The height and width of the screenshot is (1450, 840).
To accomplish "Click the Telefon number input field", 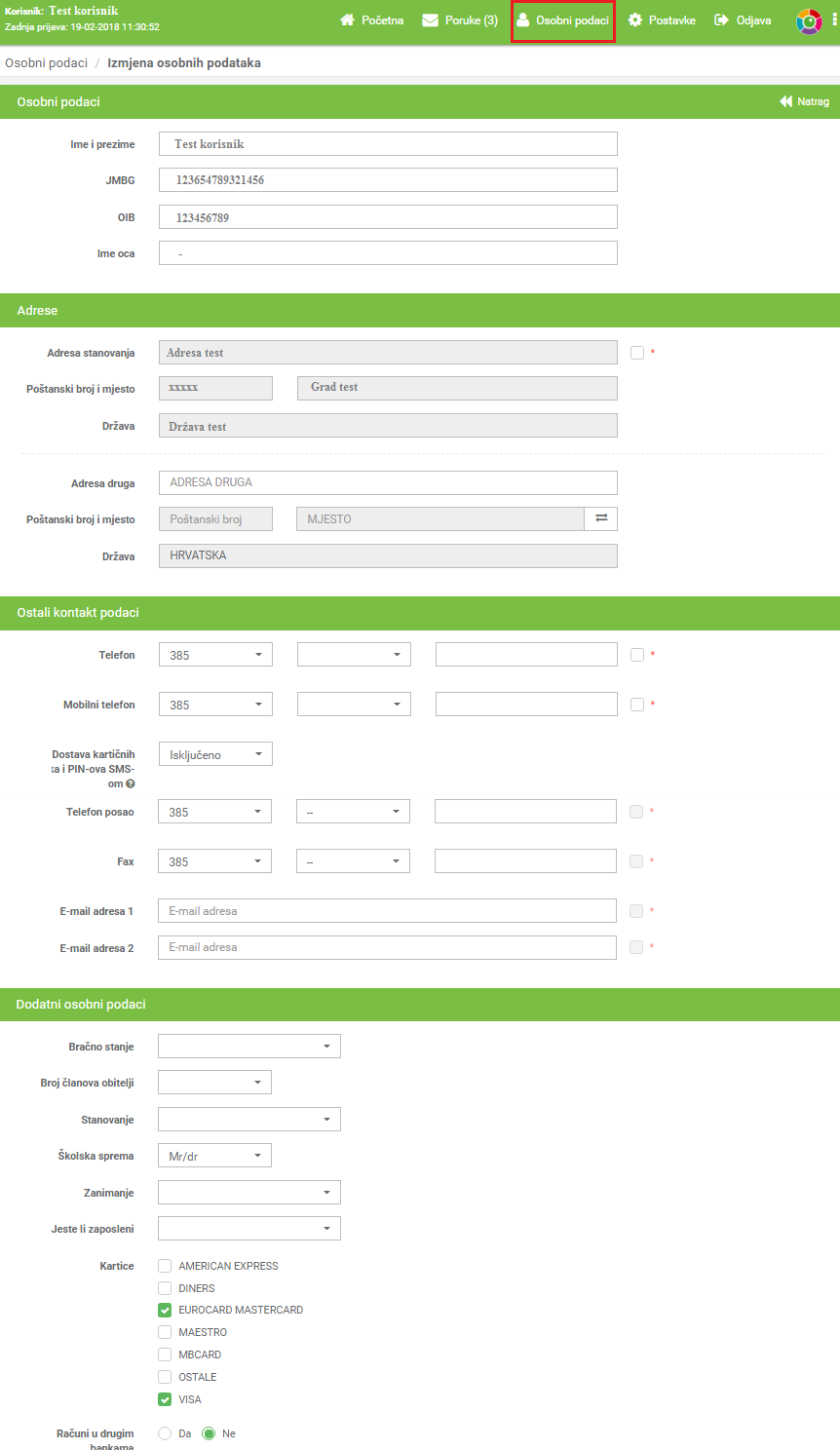I will pyautogui.click(x=526, y=655).
